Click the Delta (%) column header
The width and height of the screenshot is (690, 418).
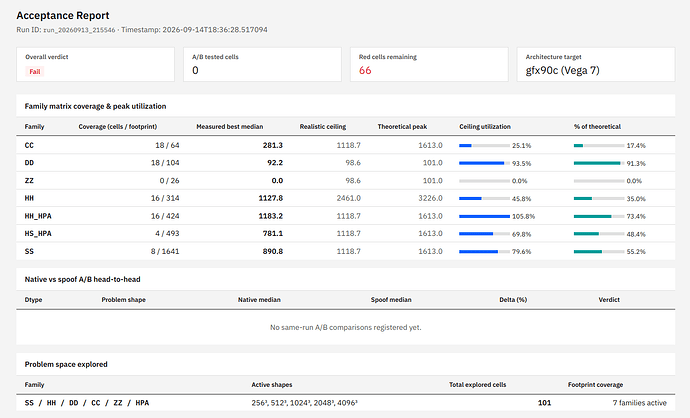(x=513, y=300)
